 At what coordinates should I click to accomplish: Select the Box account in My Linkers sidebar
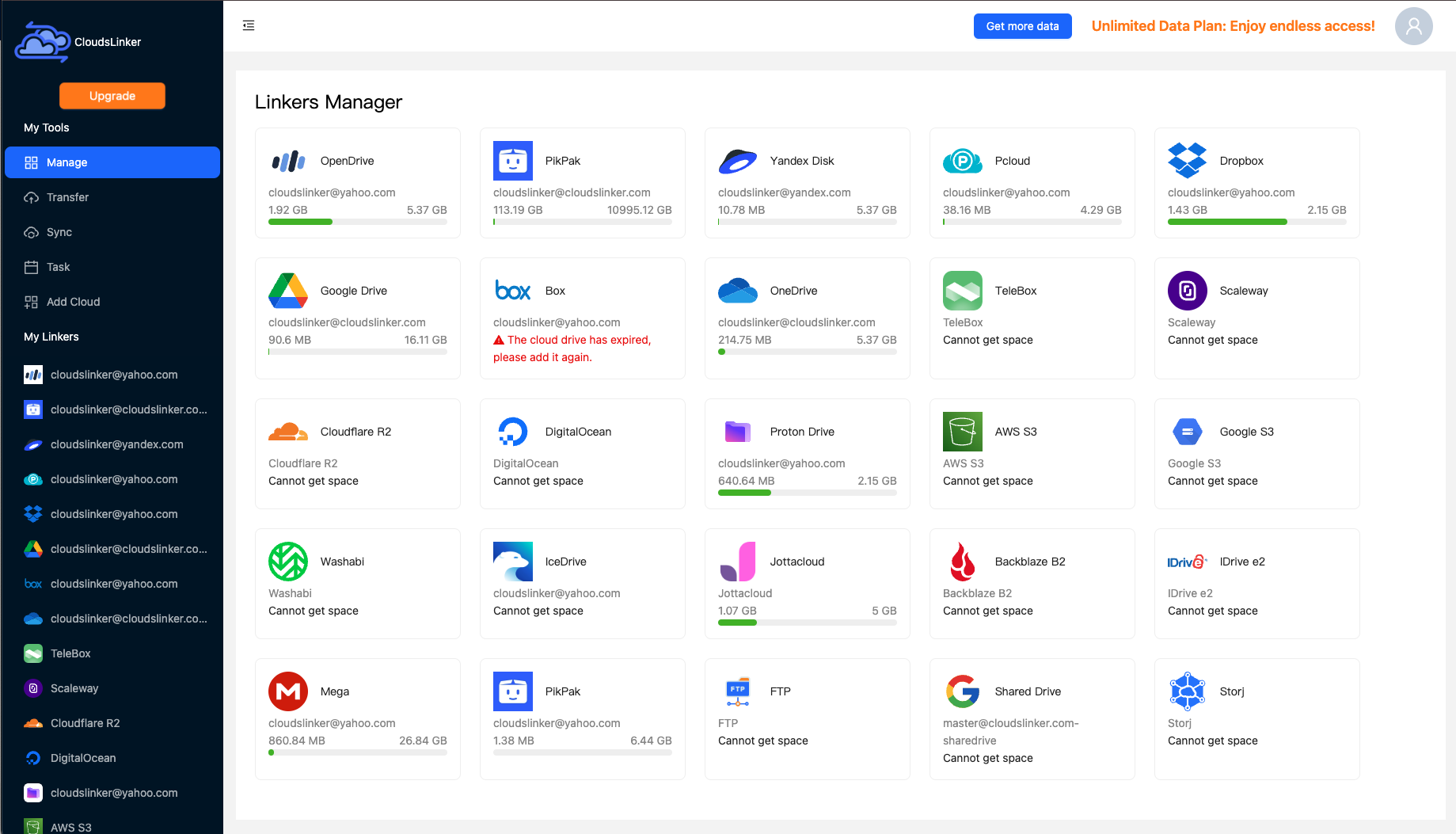click(112, 584)
